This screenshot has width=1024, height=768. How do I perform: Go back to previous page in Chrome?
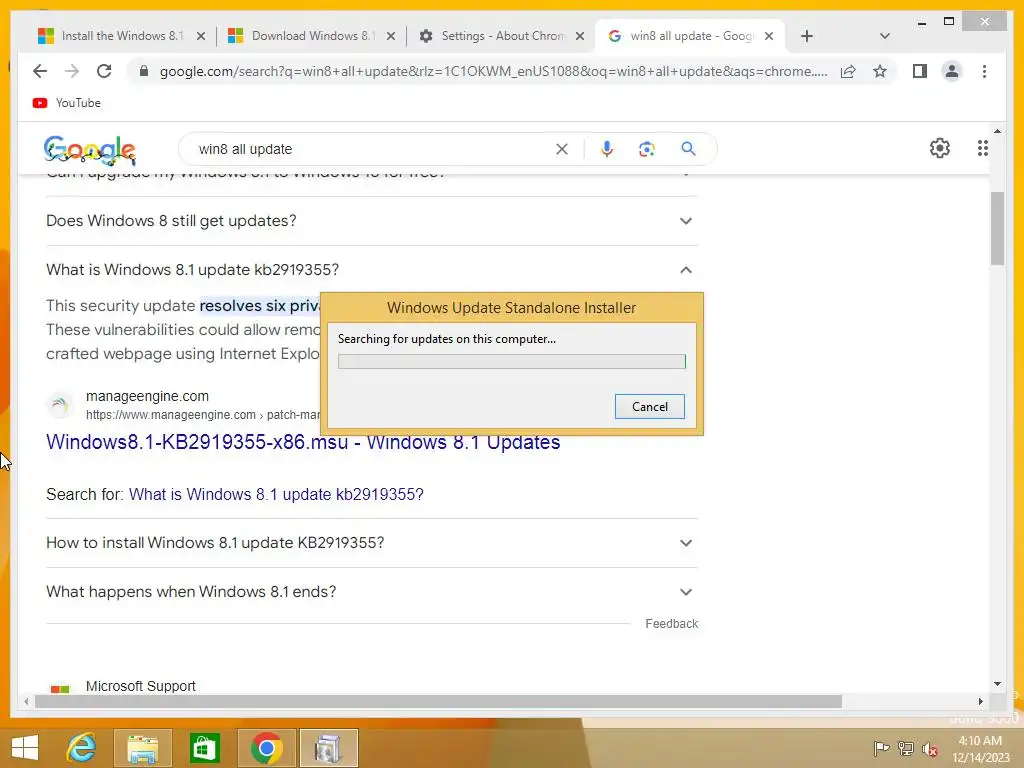pyautogui.click(x=40, y=71)
